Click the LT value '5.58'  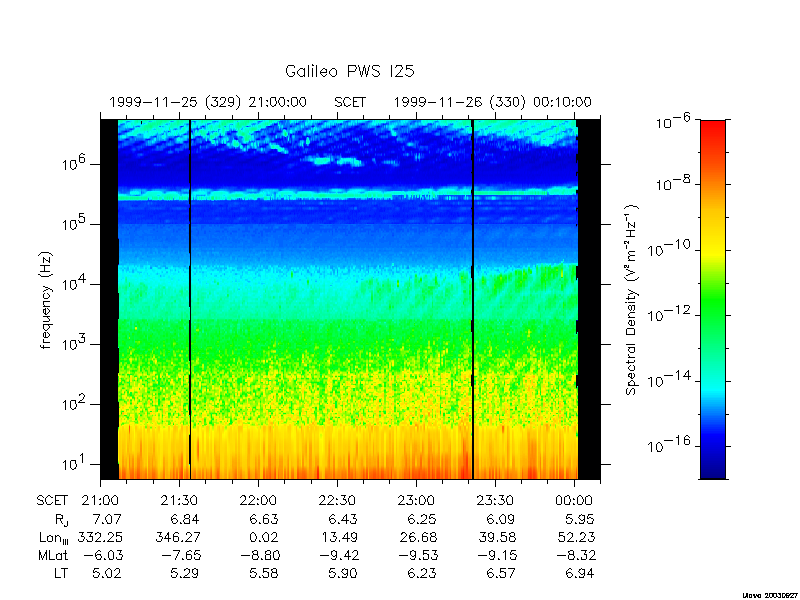[263, 573]
